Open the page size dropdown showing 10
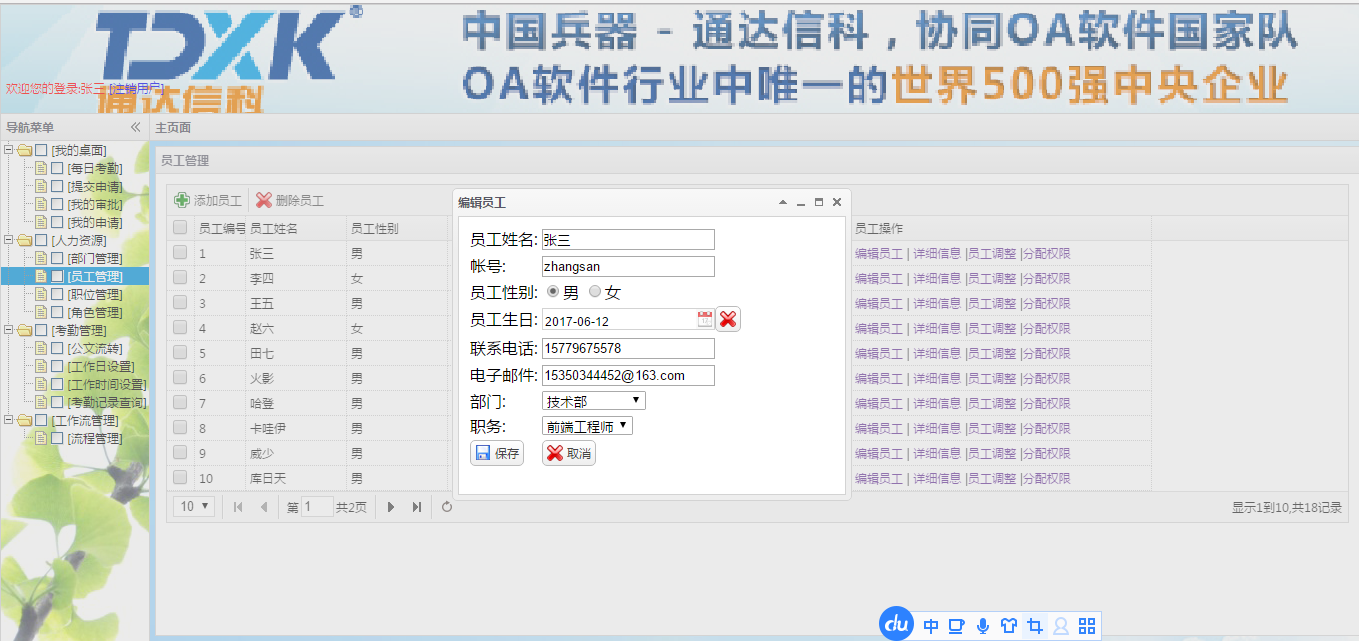 pos(194,507)
